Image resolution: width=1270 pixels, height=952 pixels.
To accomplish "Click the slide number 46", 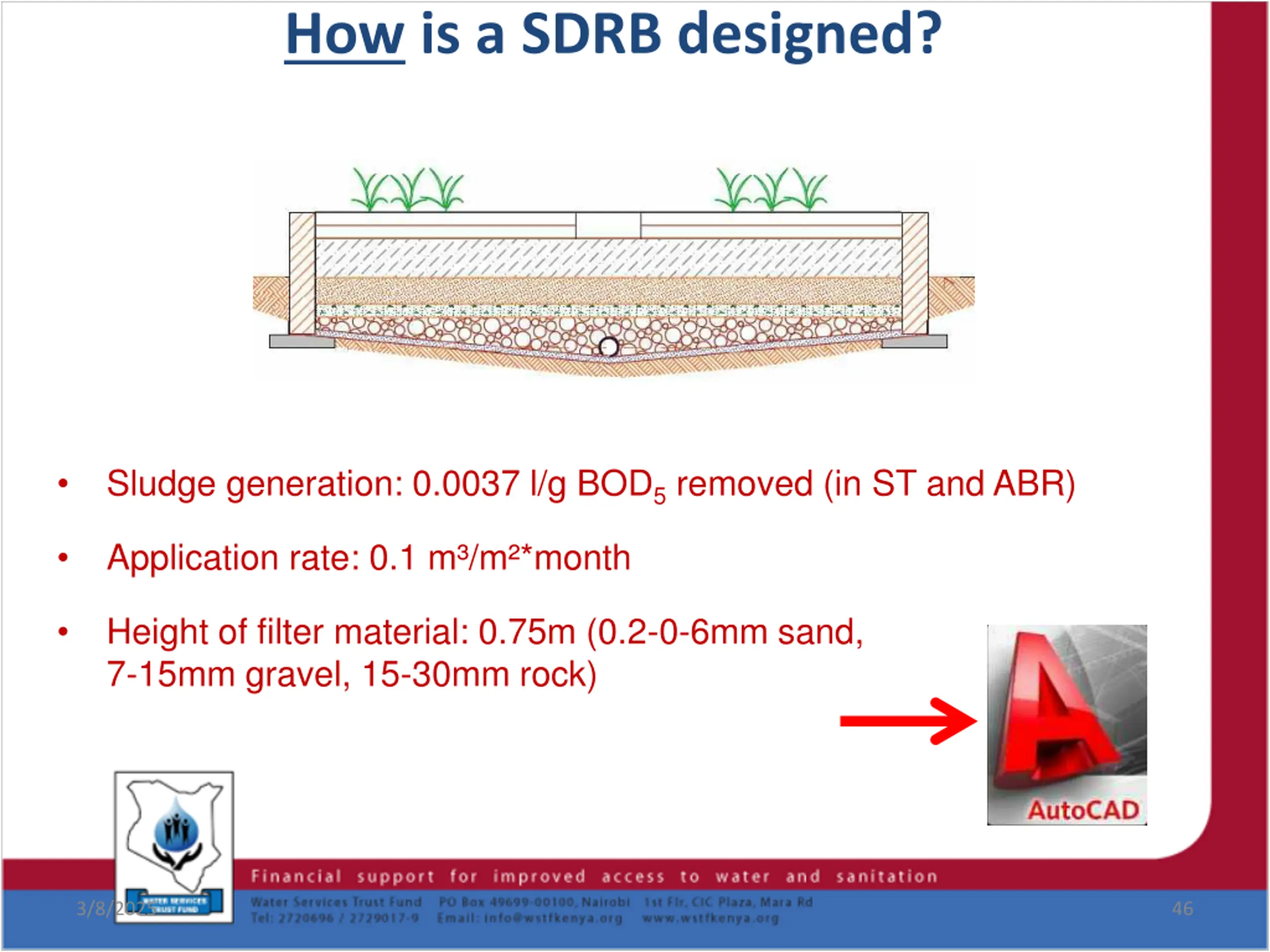I will (1182, 908).
